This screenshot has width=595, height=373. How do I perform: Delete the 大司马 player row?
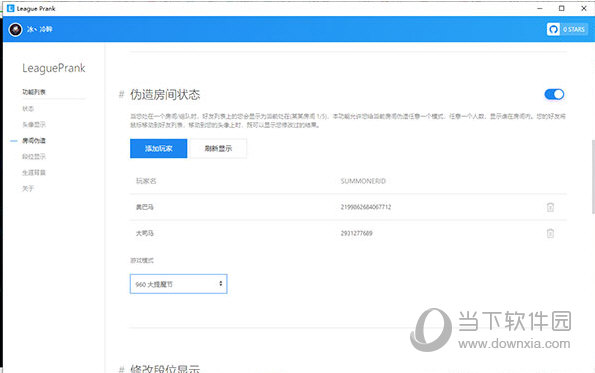(x=550, y=233)
